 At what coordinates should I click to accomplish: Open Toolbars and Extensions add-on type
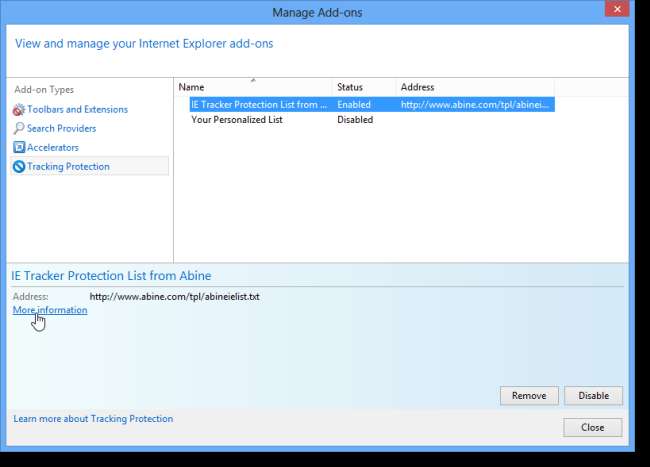(78, 109)
